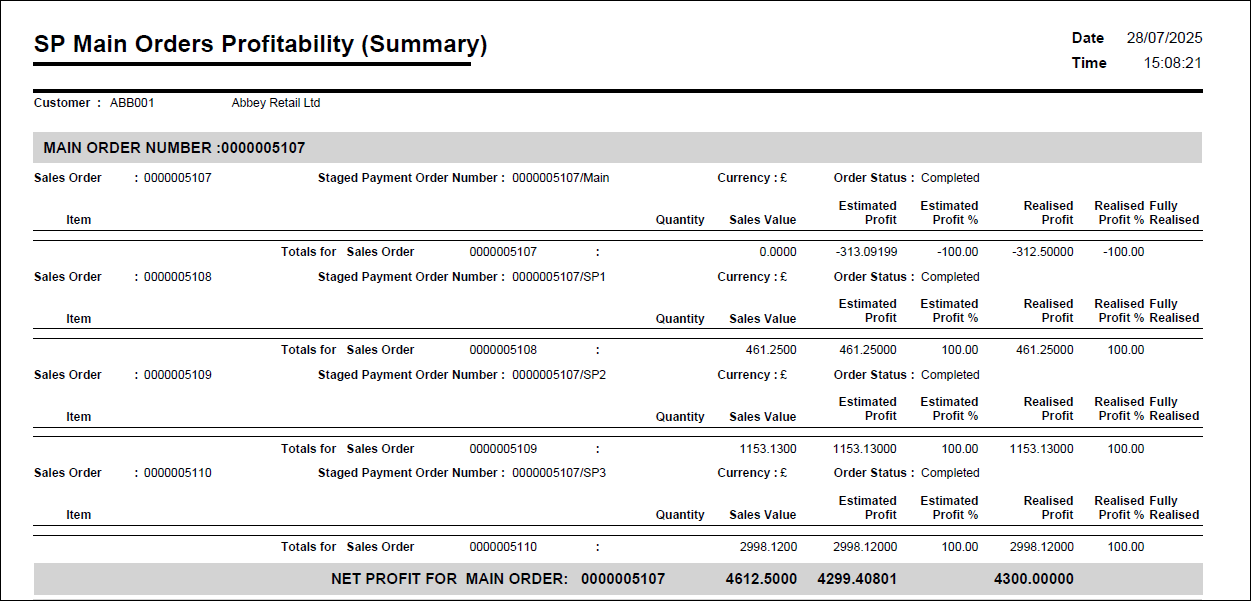Click the report title SP Main Orders Profitability
The image size is (1251, 601).
(260, 45)
